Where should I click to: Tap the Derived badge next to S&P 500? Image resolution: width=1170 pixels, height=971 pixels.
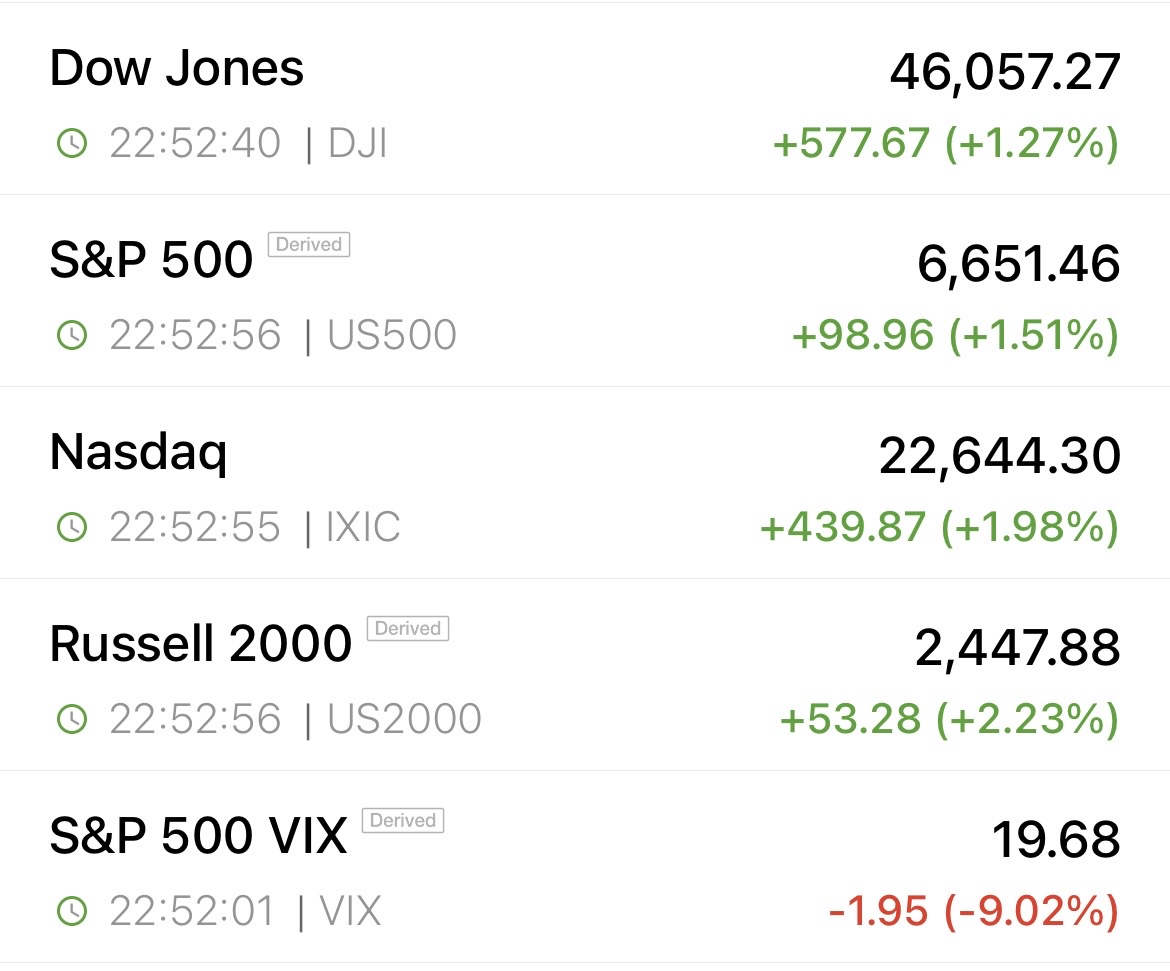click(308, 245)
